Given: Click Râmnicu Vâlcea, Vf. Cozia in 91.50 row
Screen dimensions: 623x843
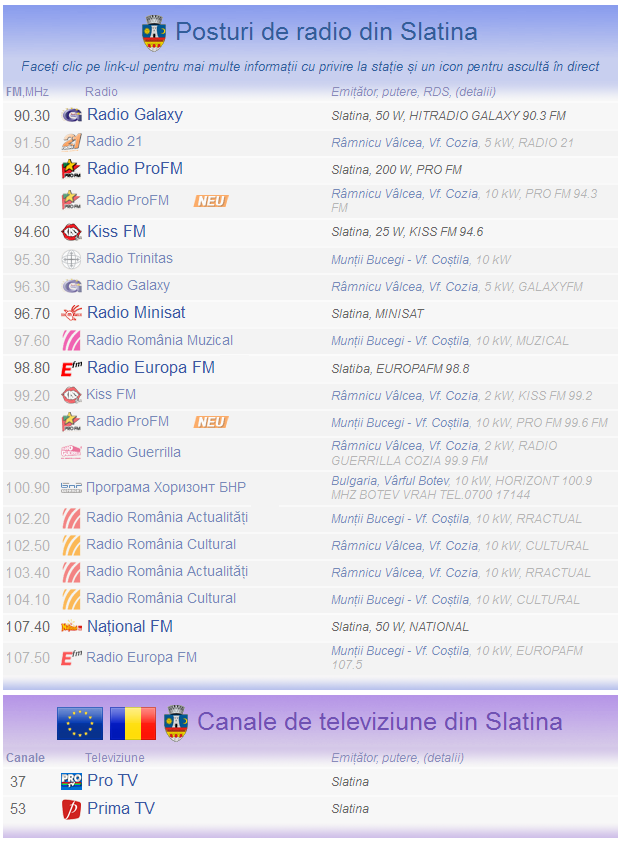Looking at the screenshot, I should tap(404, 143).
